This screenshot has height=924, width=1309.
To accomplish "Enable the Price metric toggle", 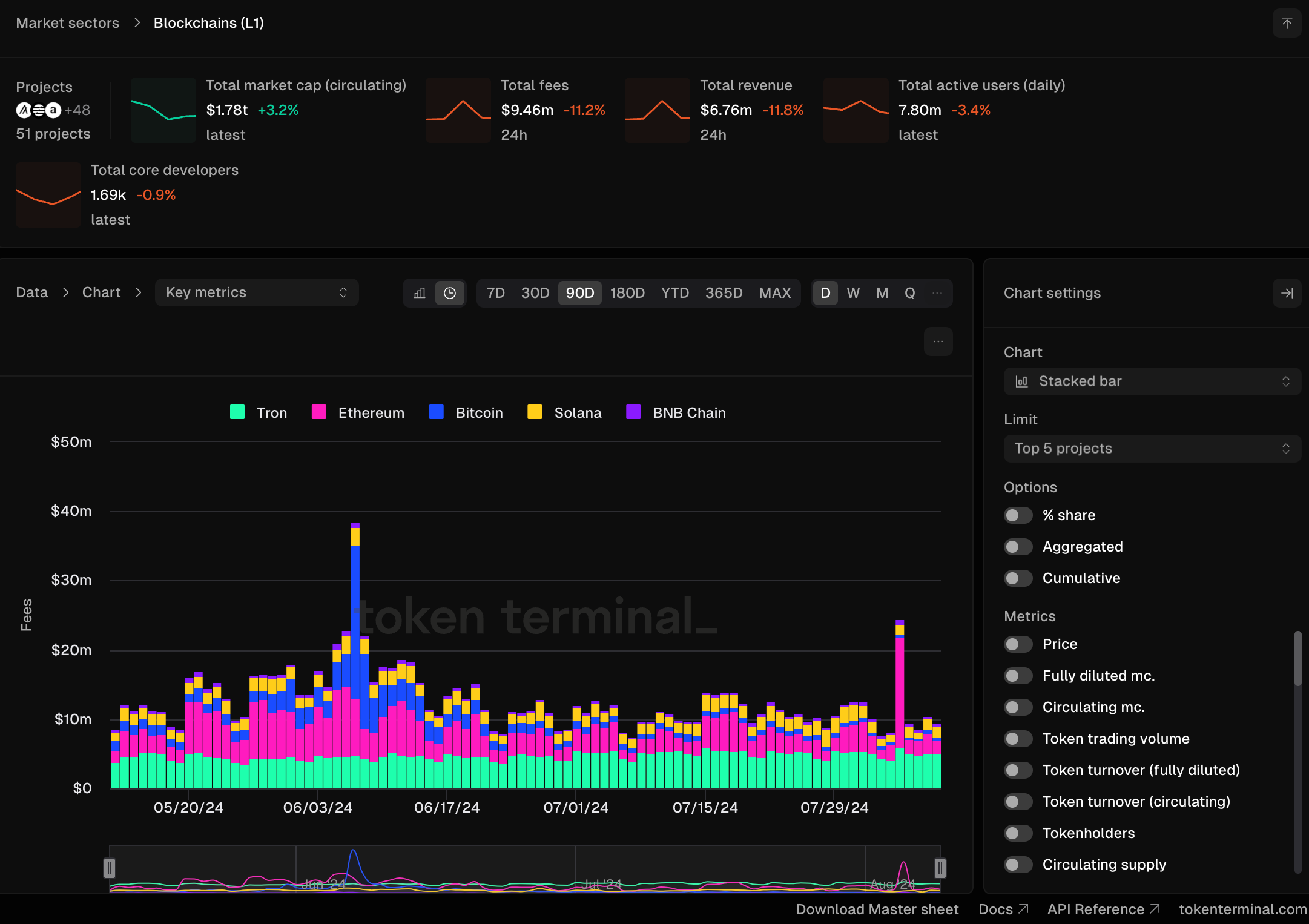I will tap(1018, 644).
